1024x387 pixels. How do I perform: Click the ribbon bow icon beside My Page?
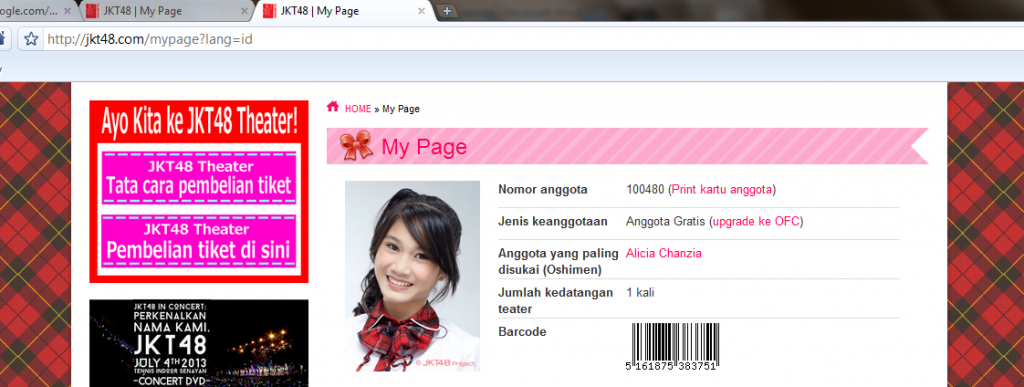(x=357, y=145)
